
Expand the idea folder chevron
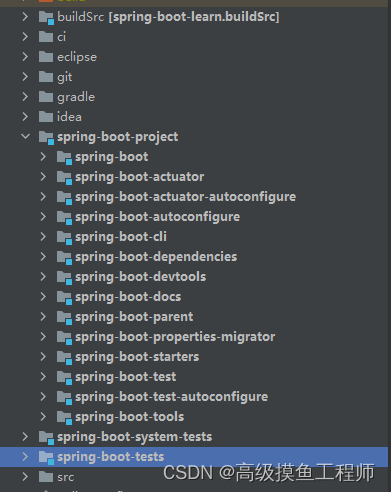click(x=25, y=117)
